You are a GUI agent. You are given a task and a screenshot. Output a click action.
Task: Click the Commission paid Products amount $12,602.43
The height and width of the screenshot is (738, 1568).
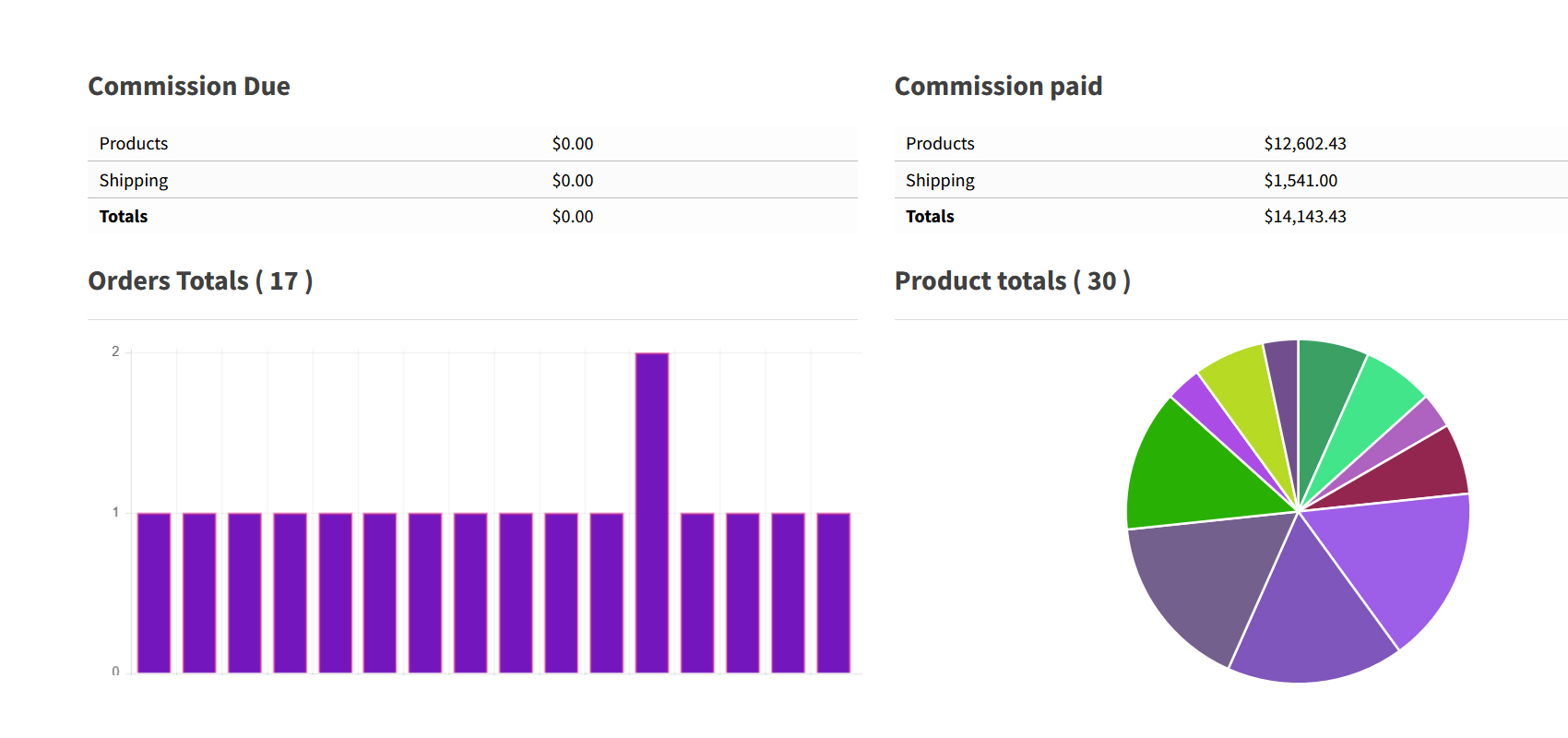(1304, 144)
